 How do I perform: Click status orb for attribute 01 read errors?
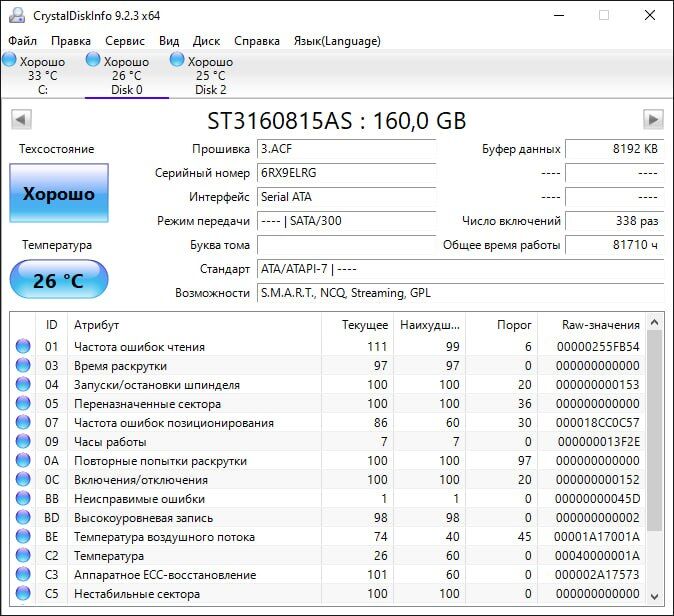point(23,347)
